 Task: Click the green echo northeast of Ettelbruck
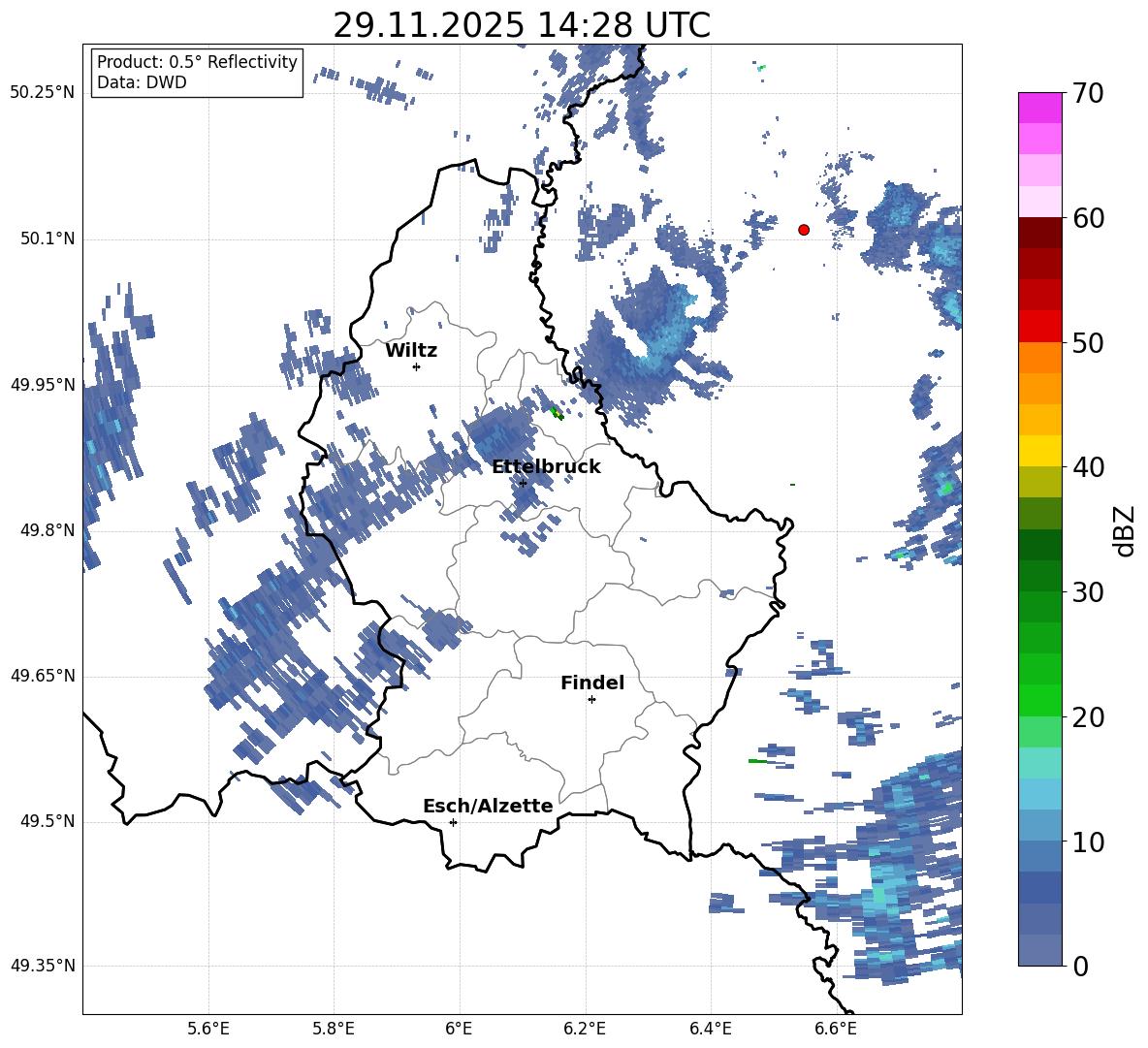tap(557, 413)
